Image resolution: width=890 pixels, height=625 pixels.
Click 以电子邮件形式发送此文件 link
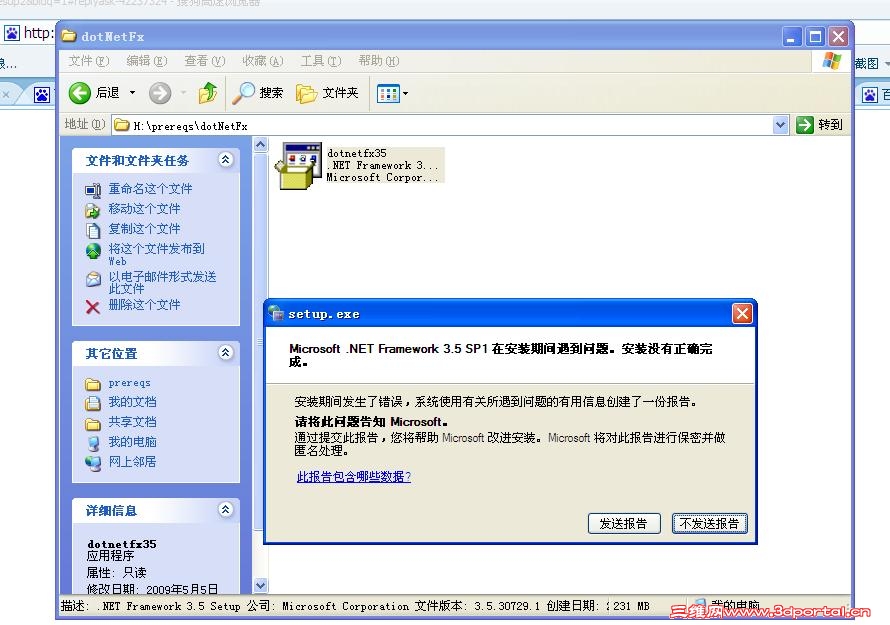pyautogui.click(x=162, y=282)
